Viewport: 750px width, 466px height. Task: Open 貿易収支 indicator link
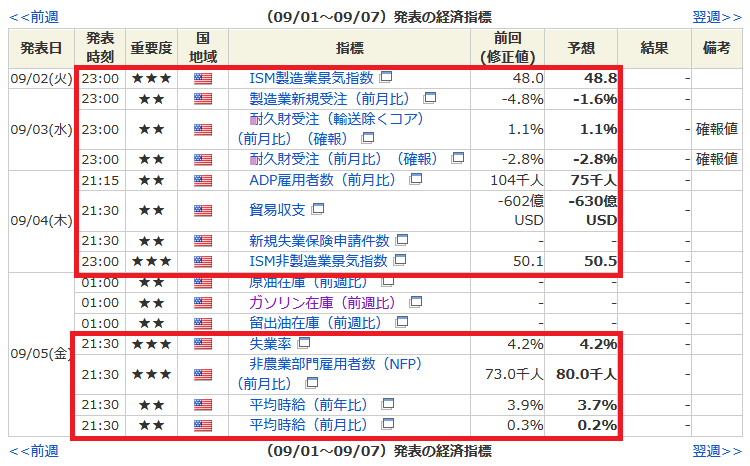[x=277, y=210]
